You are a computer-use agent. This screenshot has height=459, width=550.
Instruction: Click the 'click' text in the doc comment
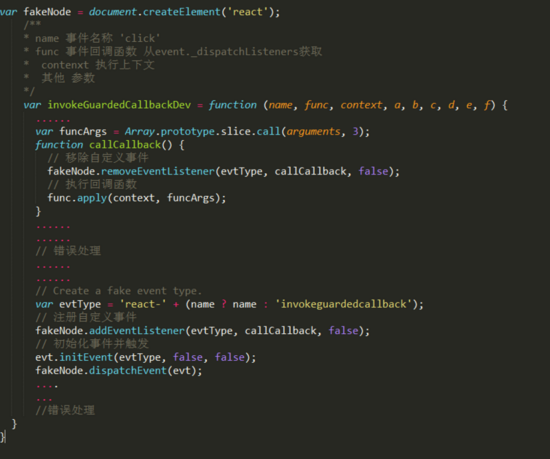click(140, 38)
